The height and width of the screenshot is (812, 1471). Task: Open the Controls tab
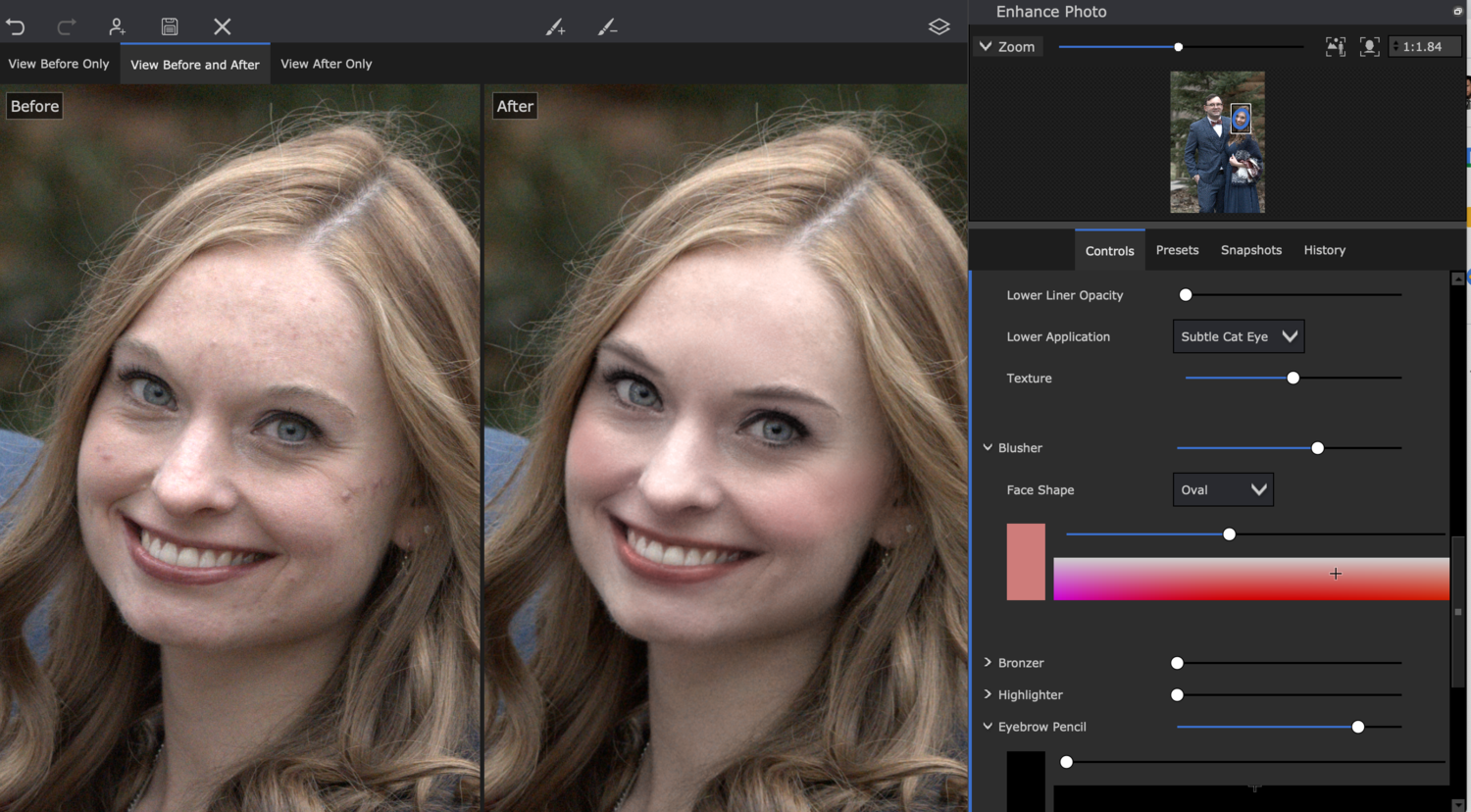(1110, 250)
